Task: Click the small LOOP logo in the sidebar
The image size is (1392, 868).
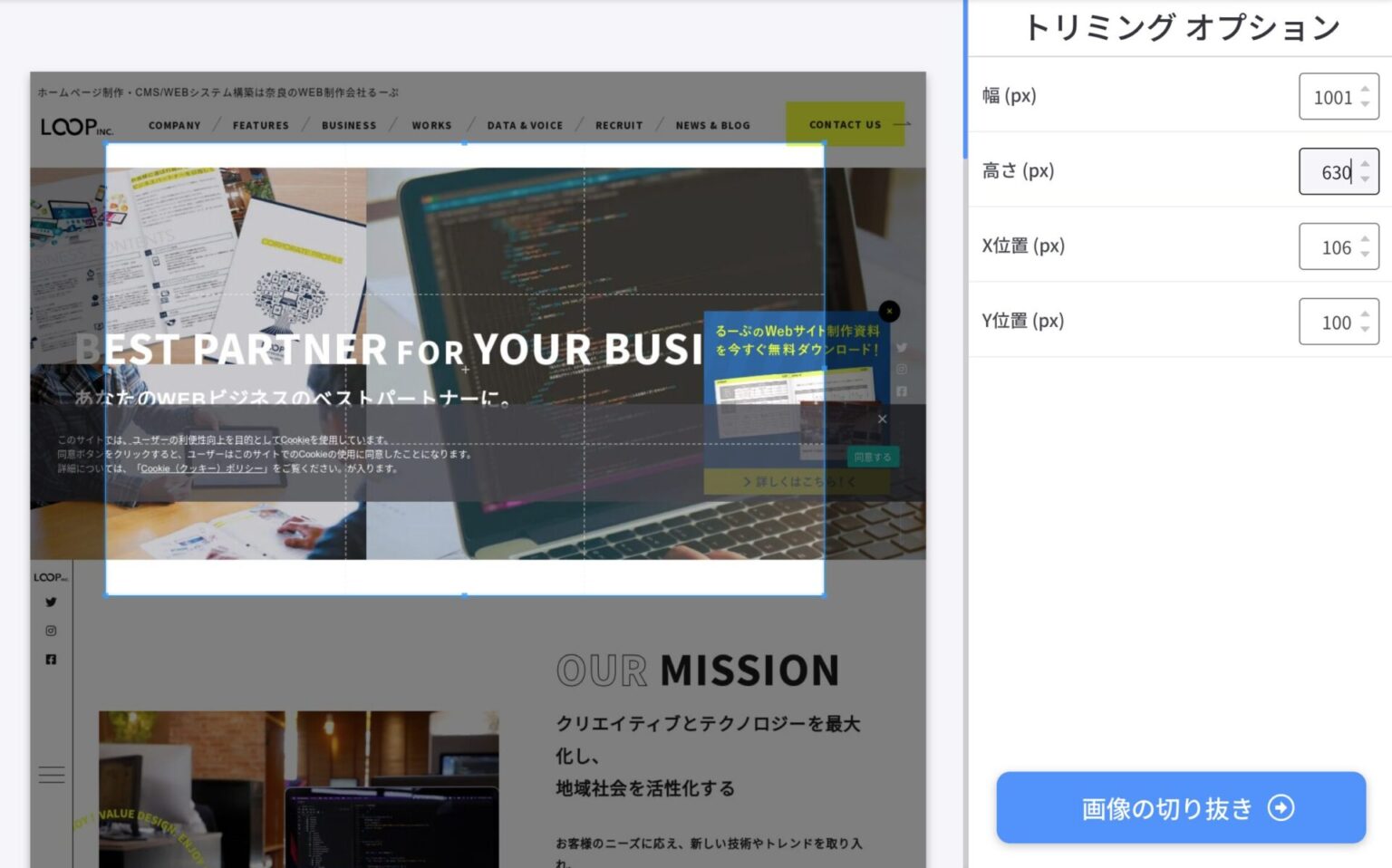Action: pyautogui.click(x=51, y=577)
